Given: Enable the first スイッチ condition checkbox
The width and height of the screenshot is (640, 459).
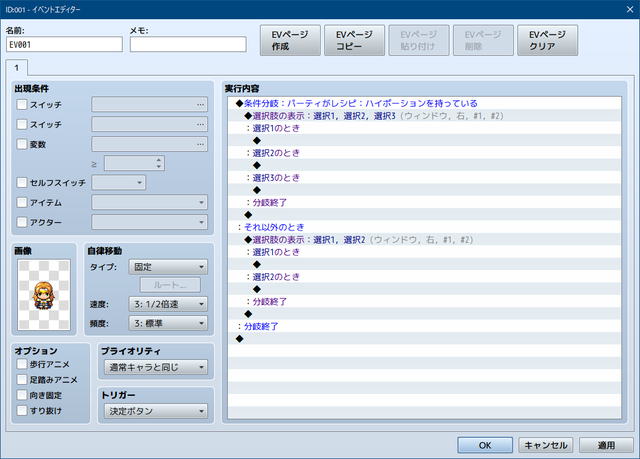Looking at the screenshot, I should click(x=22, y=104).
